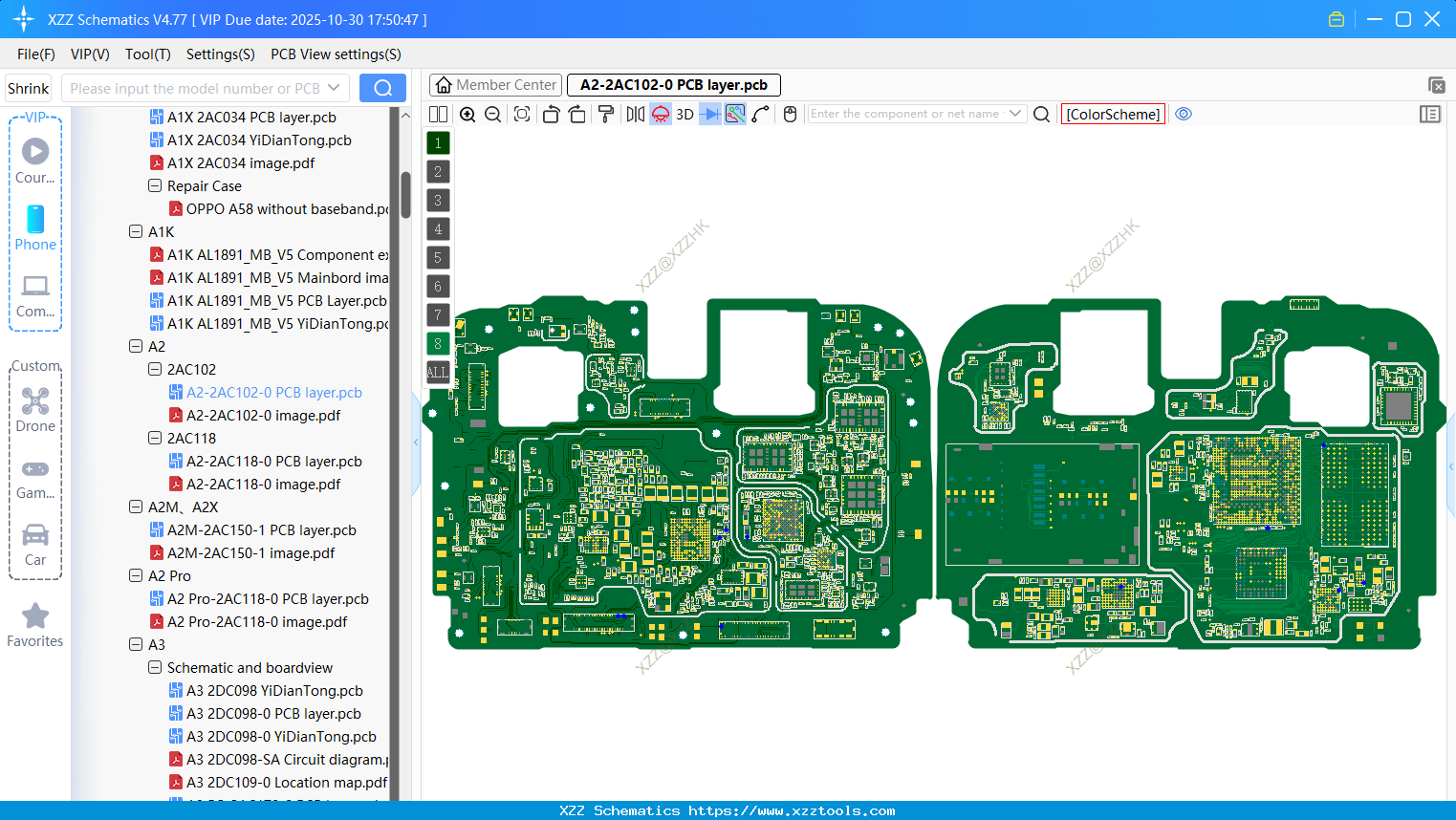Open the 3D view mode
Viewport: 1456px width, 820px height.
click(x=685, y=113)
